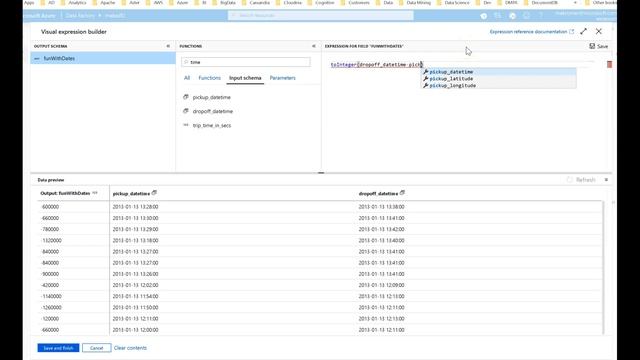Switch to the Functions tab
Screen dimensions: 640x360
coord(209,78)
